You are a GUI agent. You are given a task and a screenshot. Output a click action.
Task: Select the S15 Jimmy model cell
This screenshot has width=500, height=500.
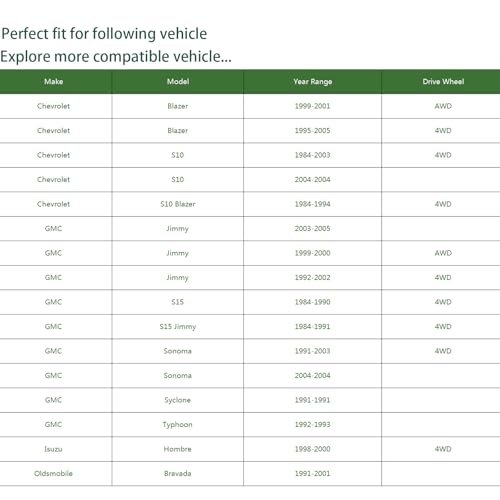[x=178, y=327]
